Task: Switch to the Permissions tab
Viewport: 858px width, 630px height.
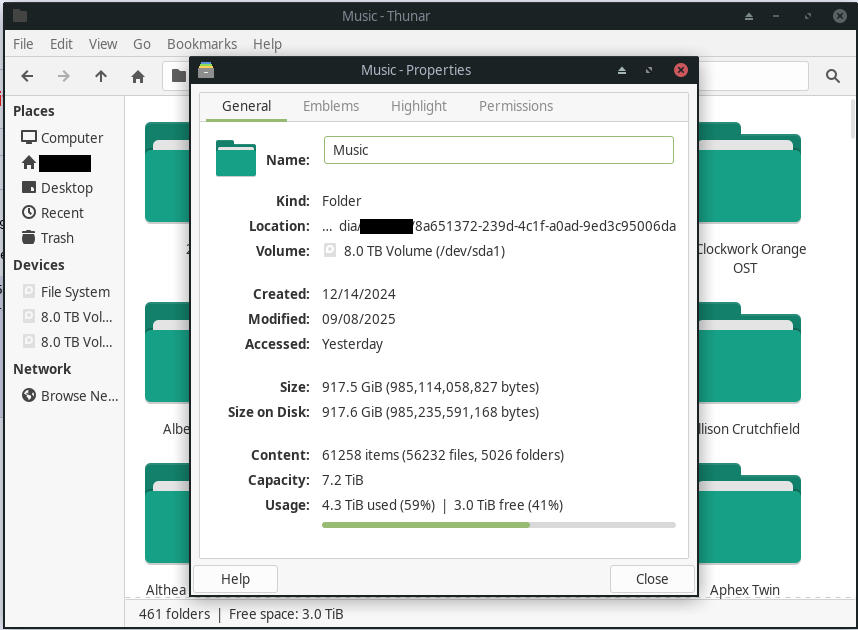Action: coord(516,106)
